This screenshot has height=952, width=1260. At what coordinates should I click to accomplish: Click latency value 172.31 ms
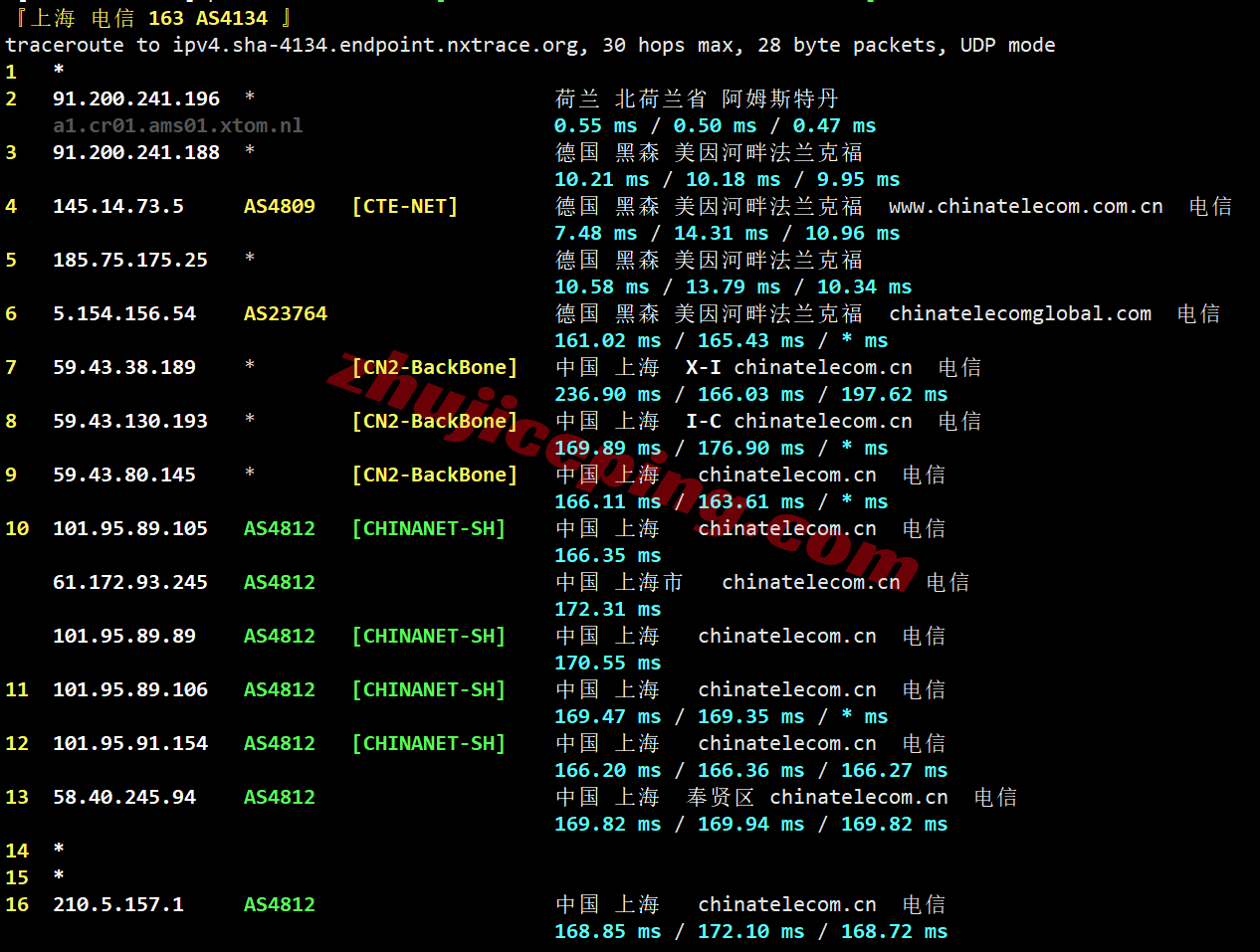[x=608, y=609]
